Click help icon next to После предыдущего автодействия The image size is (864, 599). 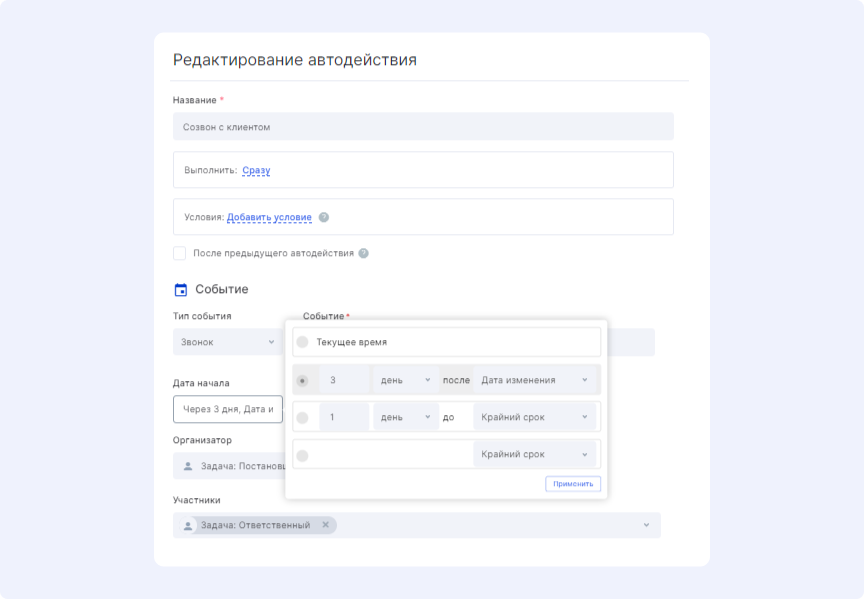click(364, 253)
